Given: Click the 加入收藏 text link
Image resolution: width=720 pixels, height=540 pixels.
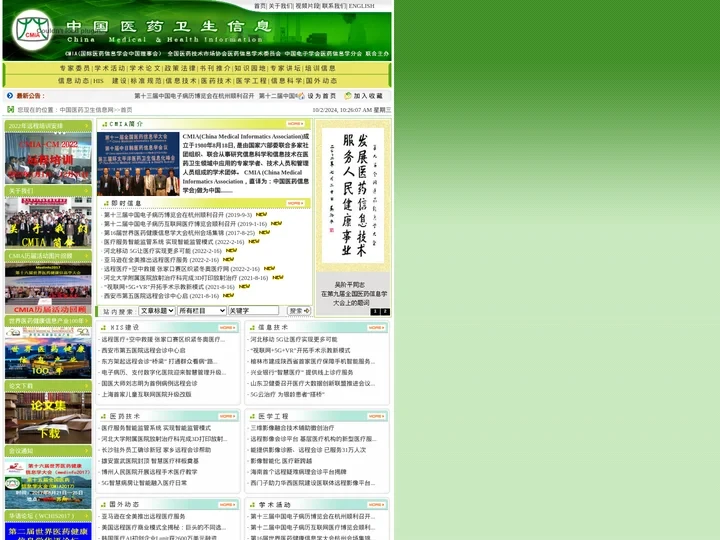Looking at the screenshot, I should (x=368, y=96).
